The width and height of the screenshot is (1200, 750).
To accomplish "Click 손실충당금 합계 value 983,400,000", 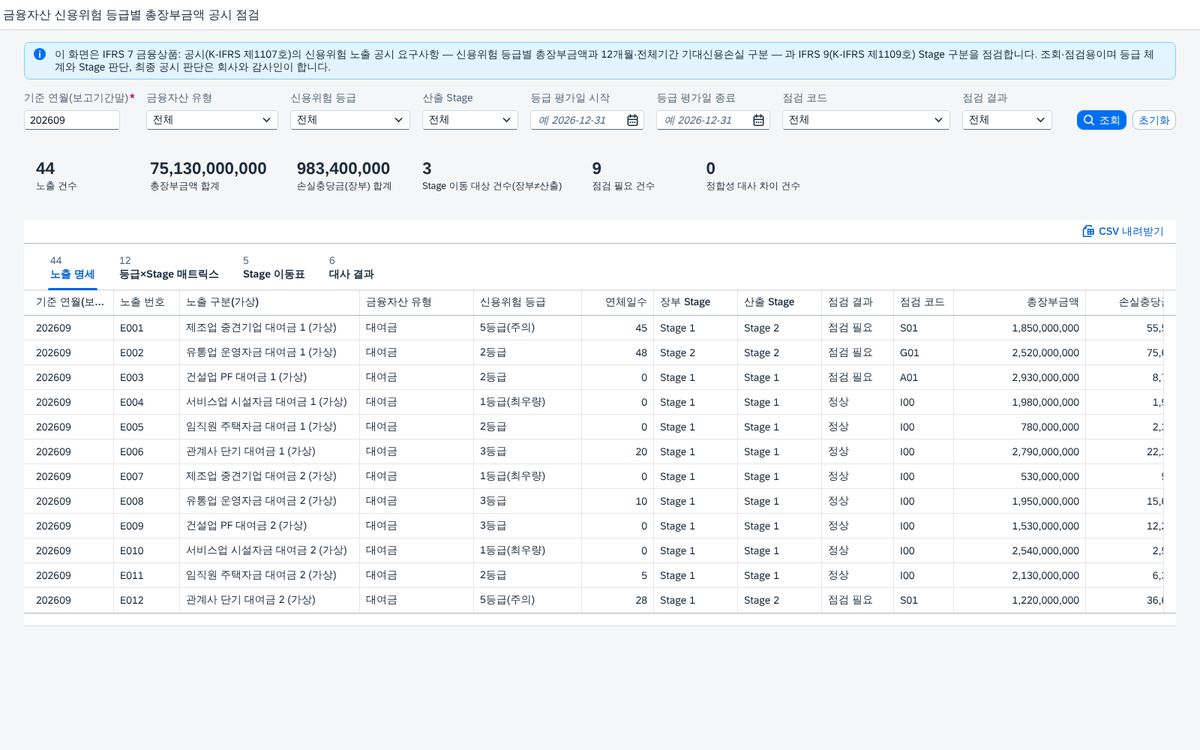I will coord(343,169).
